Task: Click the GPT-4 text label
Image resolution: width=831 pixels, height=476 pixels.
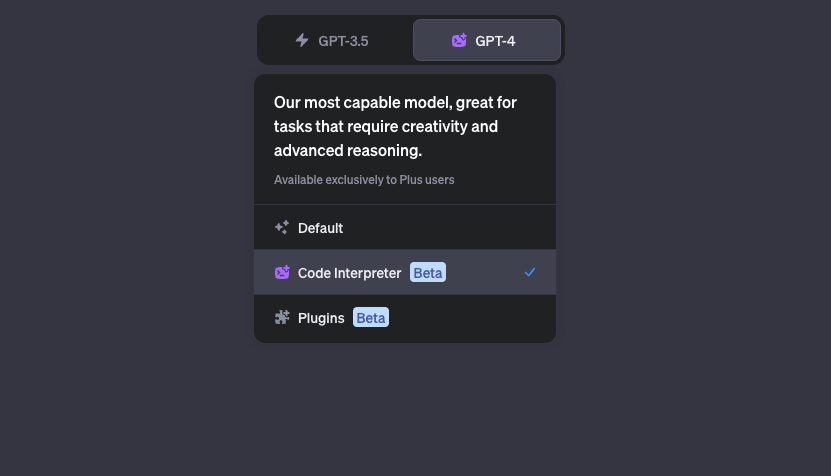Action: tap(495, 41)
